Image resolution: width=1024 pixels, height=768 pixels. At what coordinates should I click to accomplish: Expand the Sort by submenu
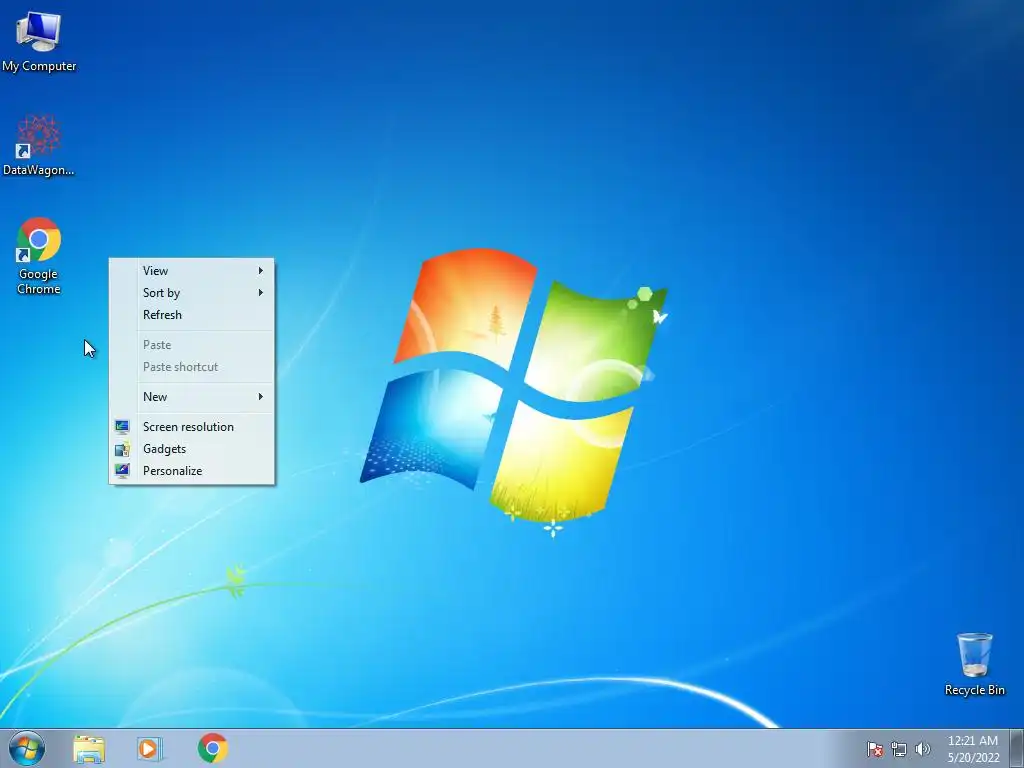[192, 293]
